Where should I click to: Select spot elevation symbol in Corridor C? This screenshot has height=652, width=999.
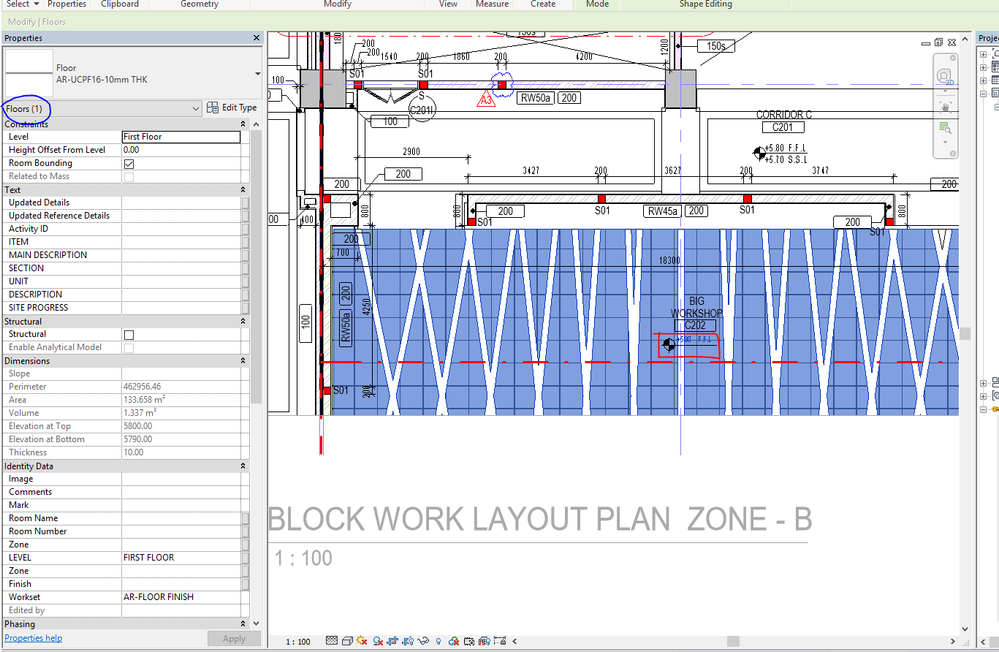[759, 153]
